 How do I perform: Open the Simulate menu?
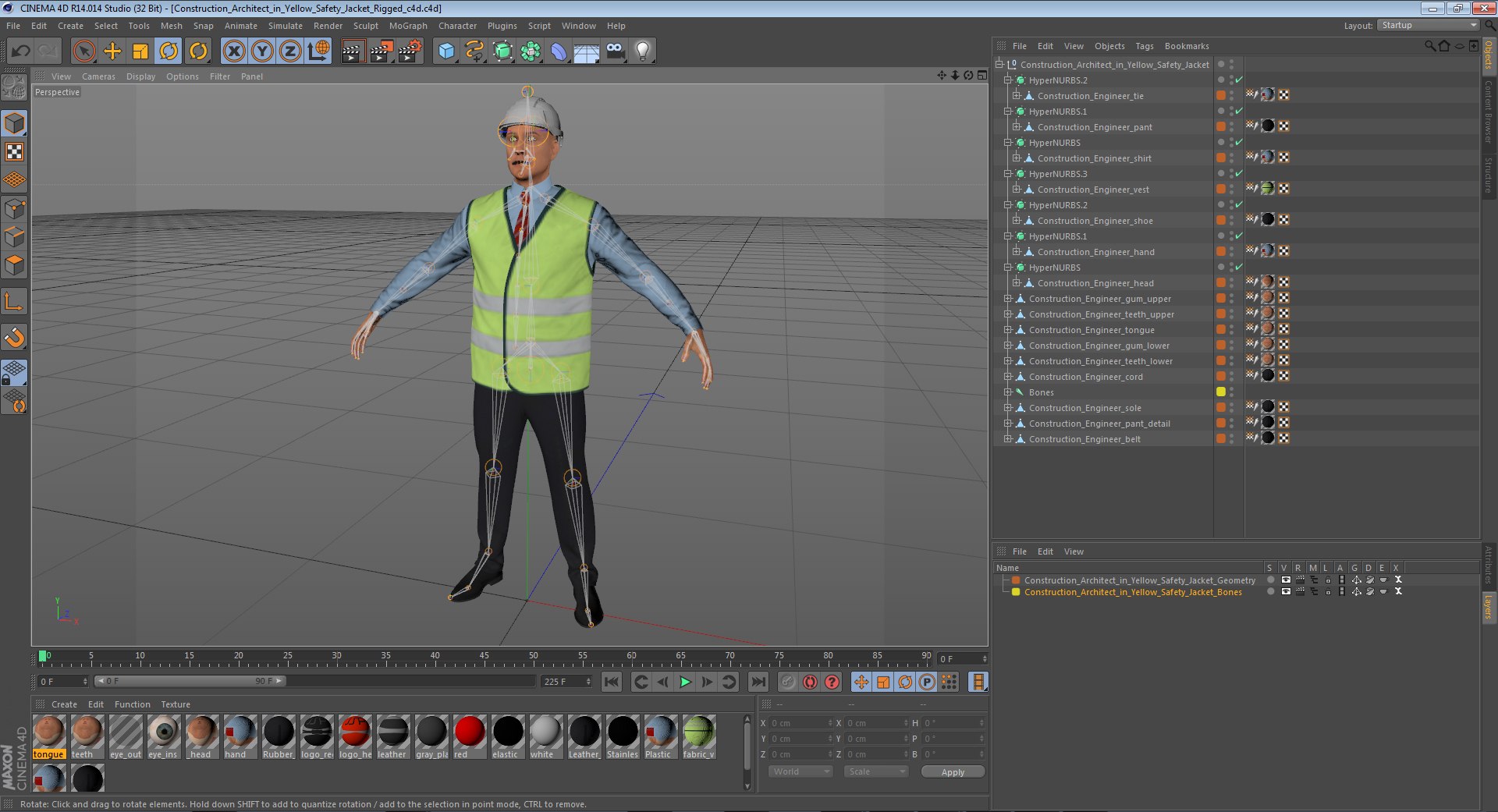(x=285, y=26)
